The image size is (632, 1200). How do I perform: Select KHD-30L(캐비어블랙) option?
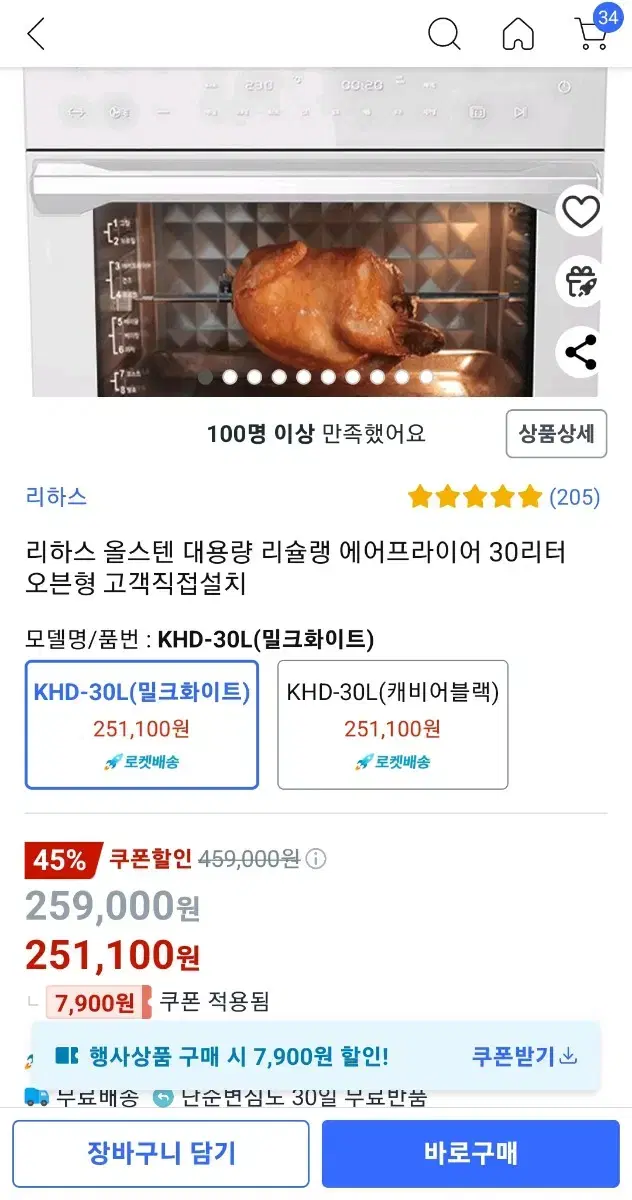click(393, 725)
